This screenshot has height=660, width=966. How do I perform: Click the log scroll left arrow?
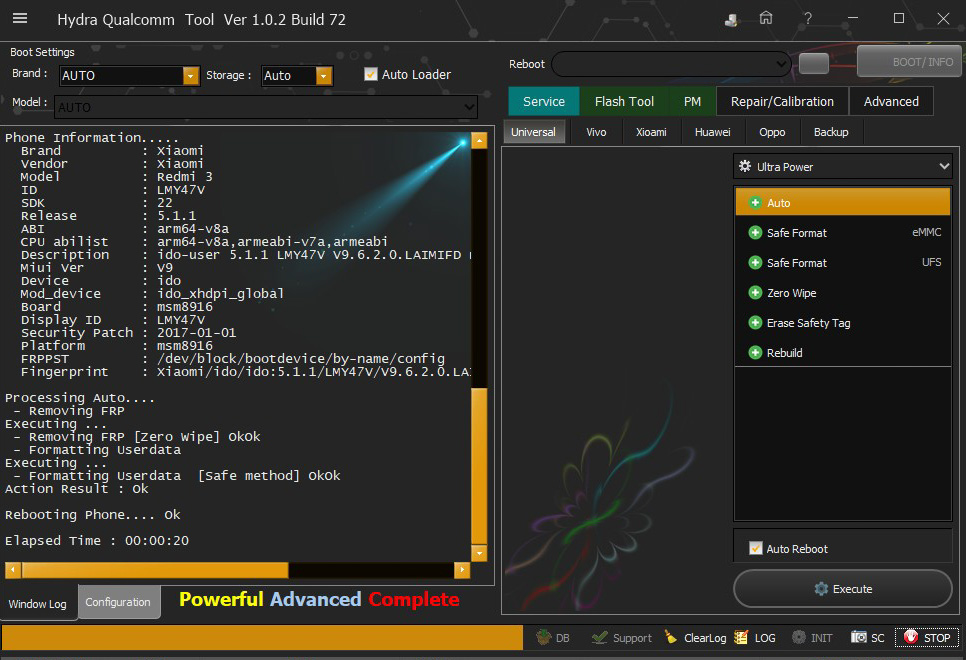coord(12,570)
